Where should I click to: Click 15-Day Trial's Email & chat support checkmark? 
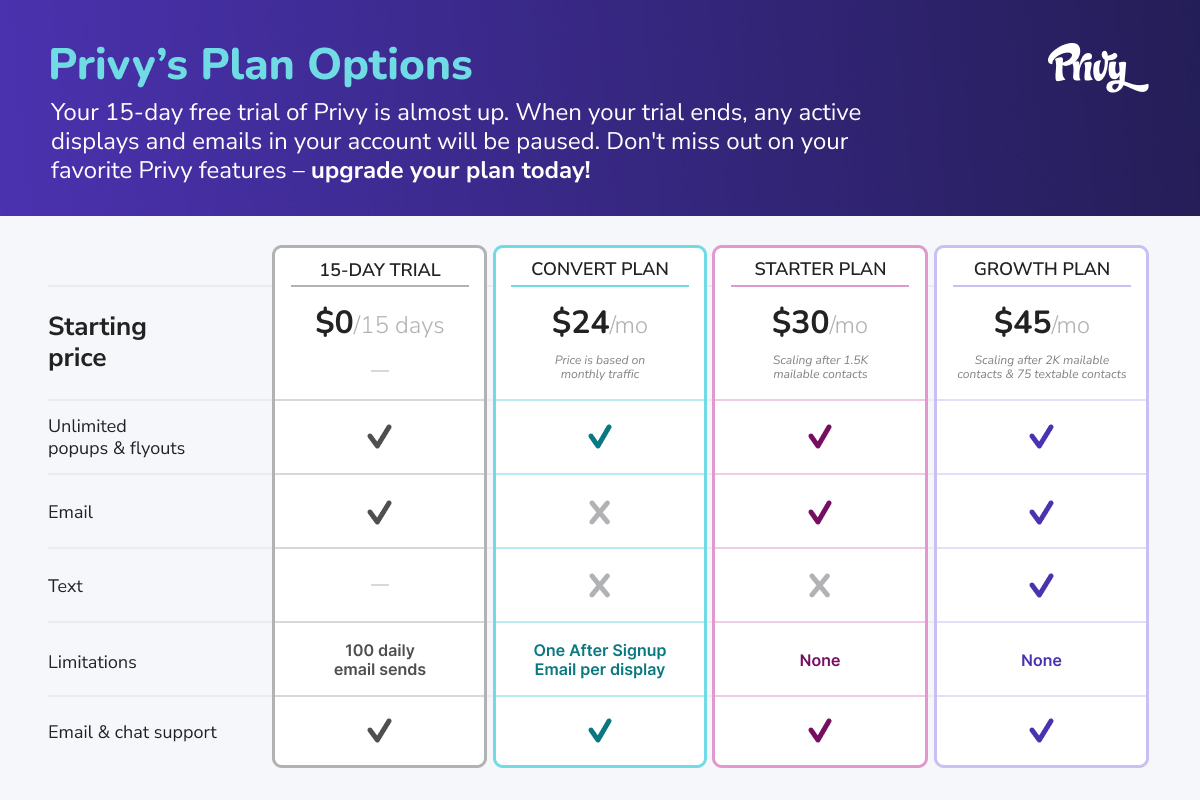[379, 731]
